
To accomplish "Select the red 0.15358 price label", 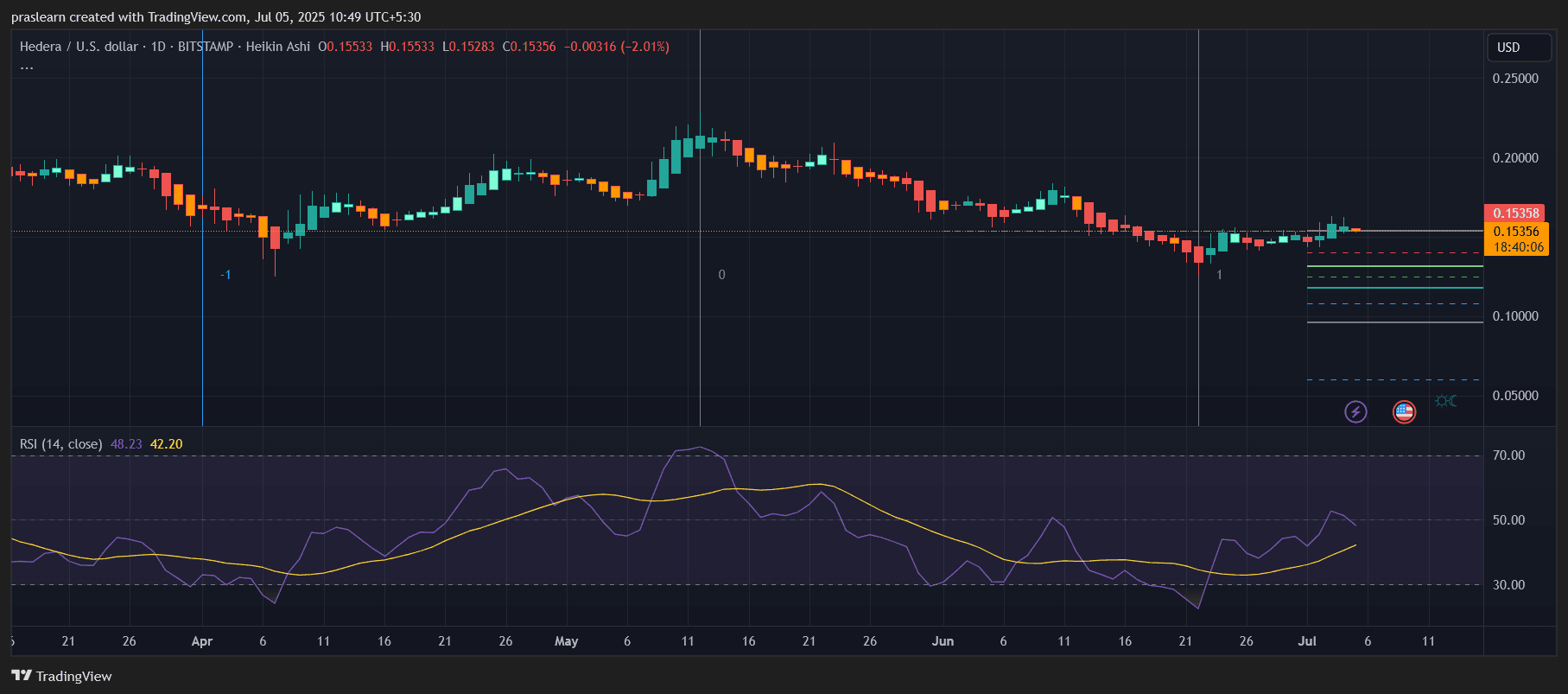I will point(1515,213).
